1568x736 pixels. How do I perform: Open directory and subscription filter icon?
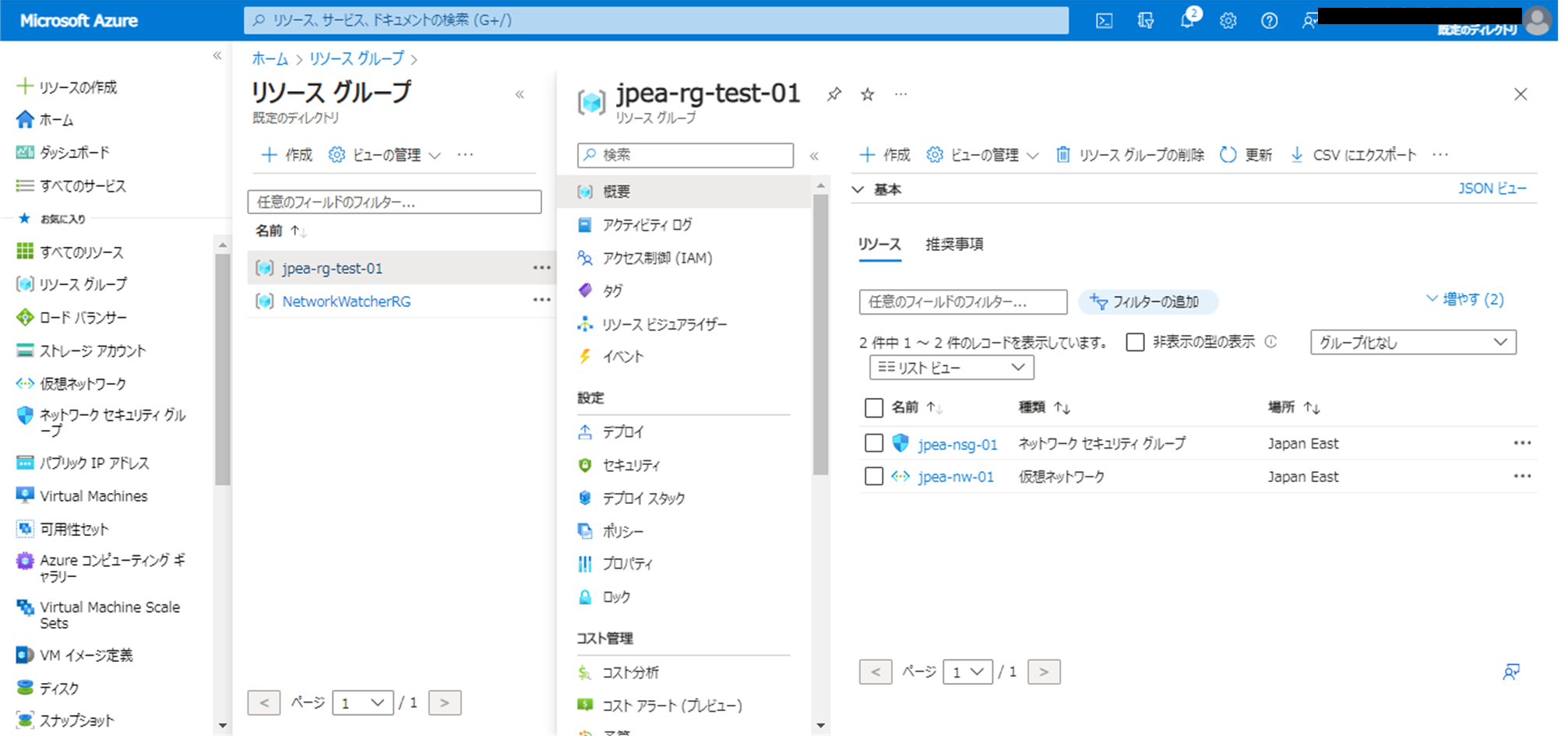coord(1146,21)
